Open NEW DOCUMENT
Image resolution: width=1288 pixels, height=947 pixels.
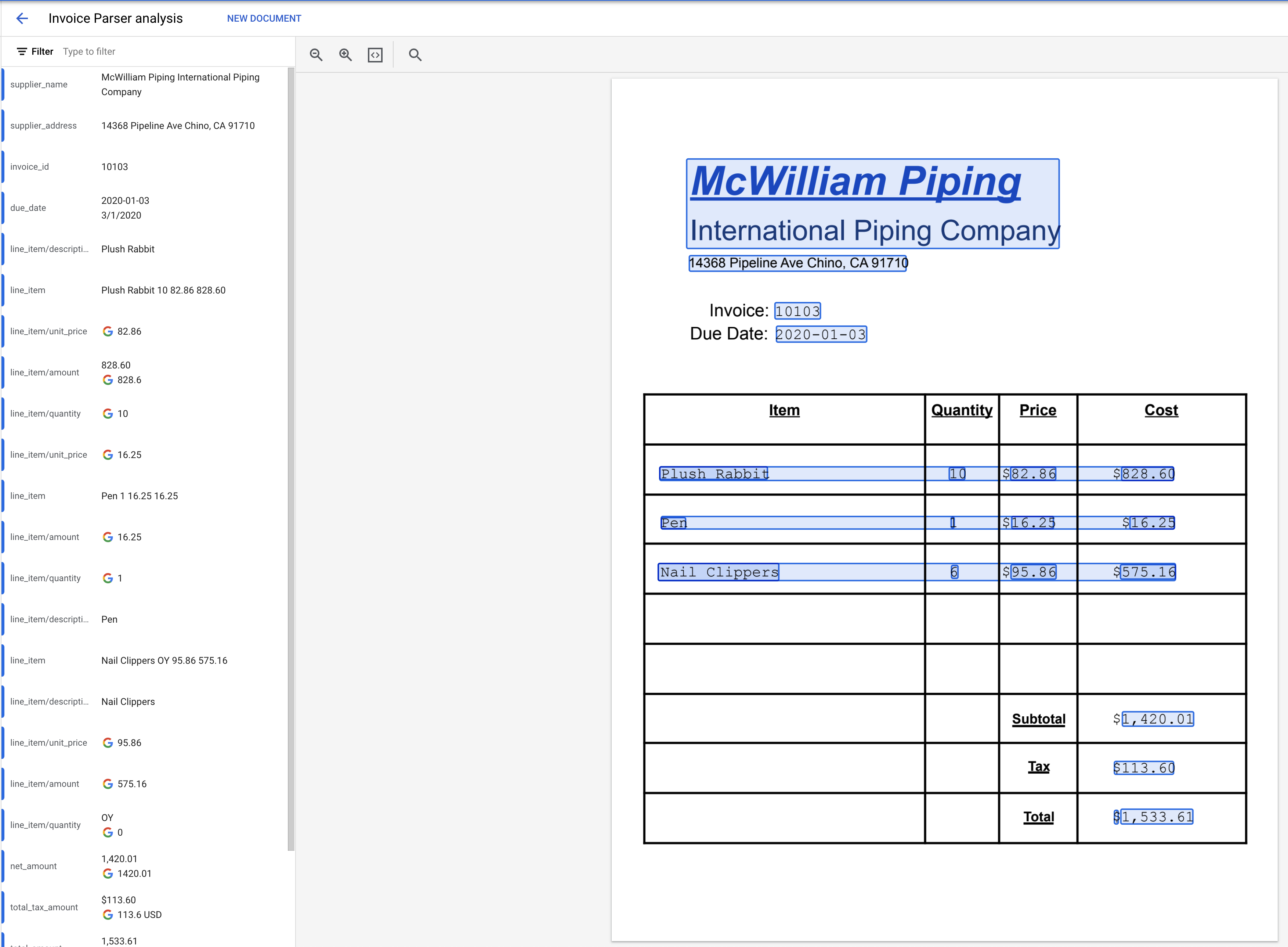coord(264,18)
